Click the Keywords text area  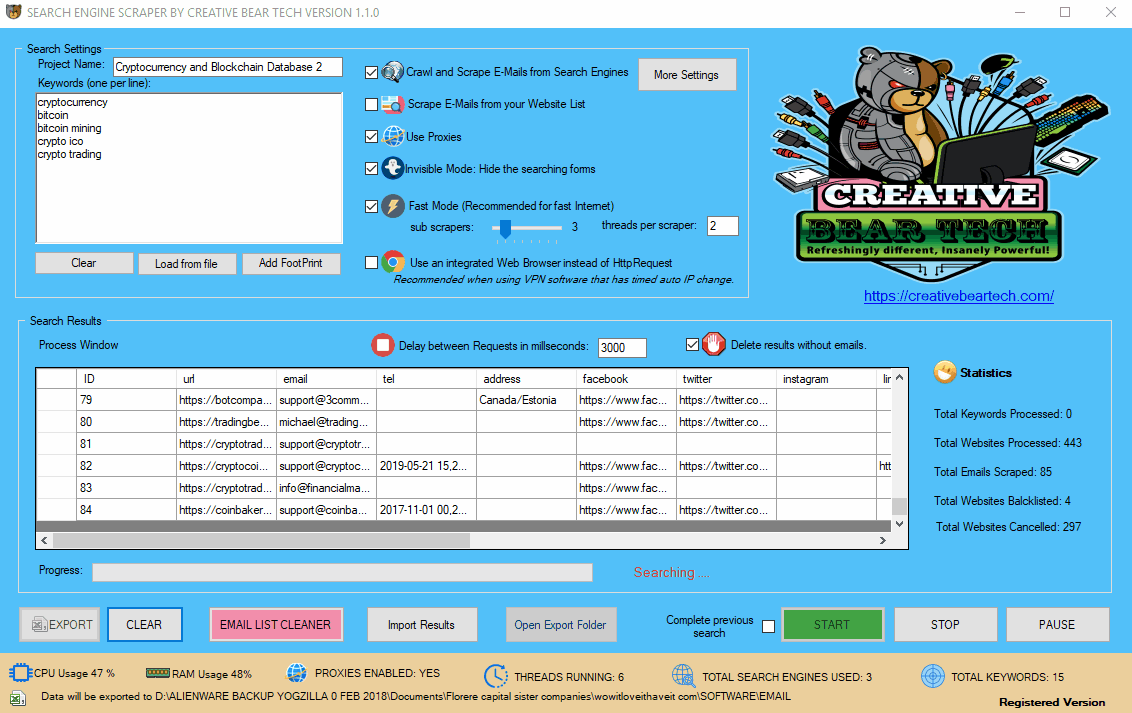(189, 168)
